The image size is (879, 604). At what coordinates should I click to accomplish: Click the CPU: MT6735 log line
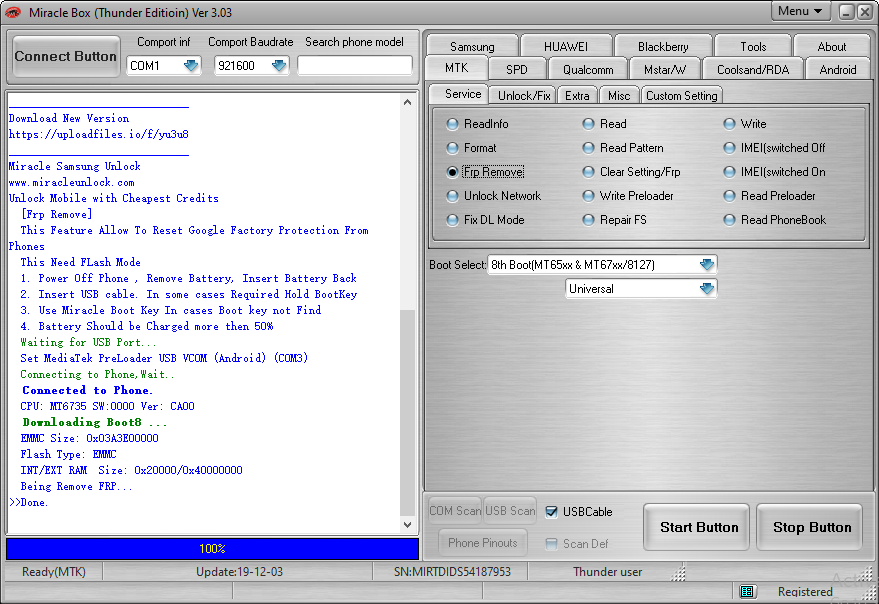108,407
